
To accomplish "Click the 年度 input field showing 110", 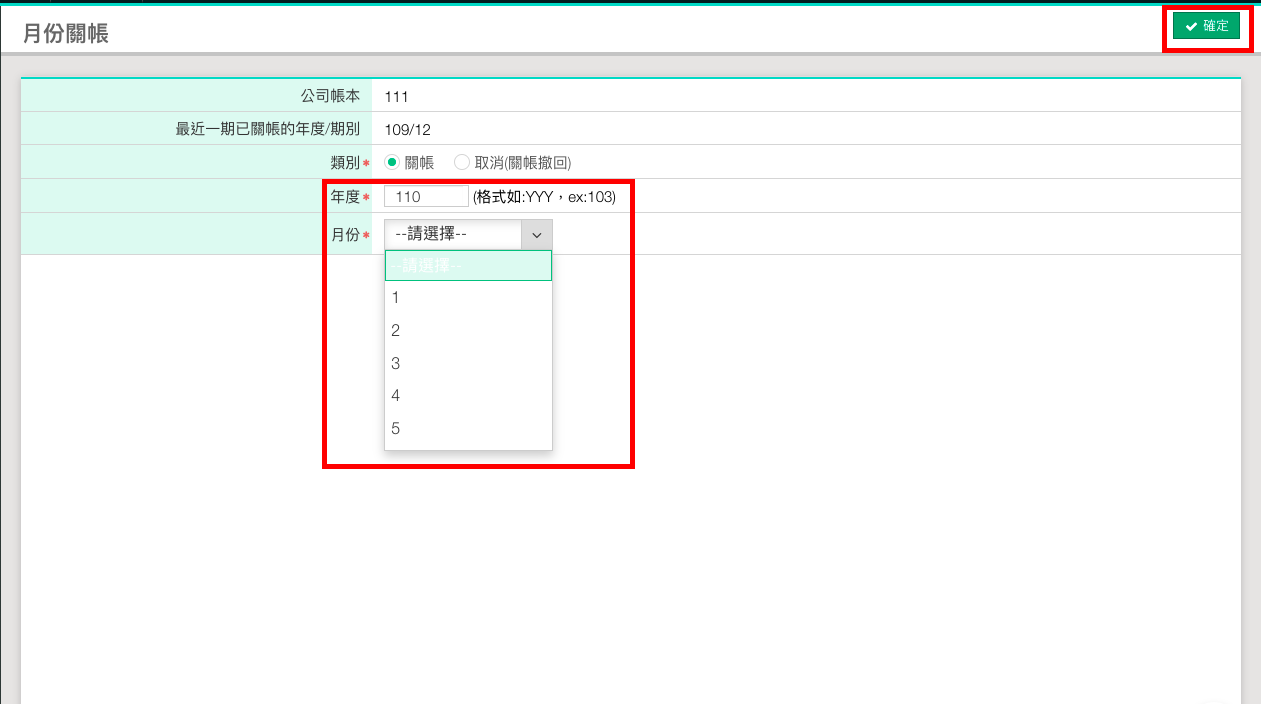I will pos(426,197).
